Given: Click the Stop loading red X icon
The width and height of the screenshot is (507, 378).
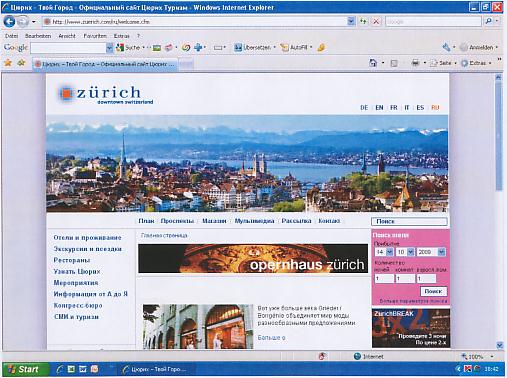Looking at the screenshot, I should click(376, 22).
